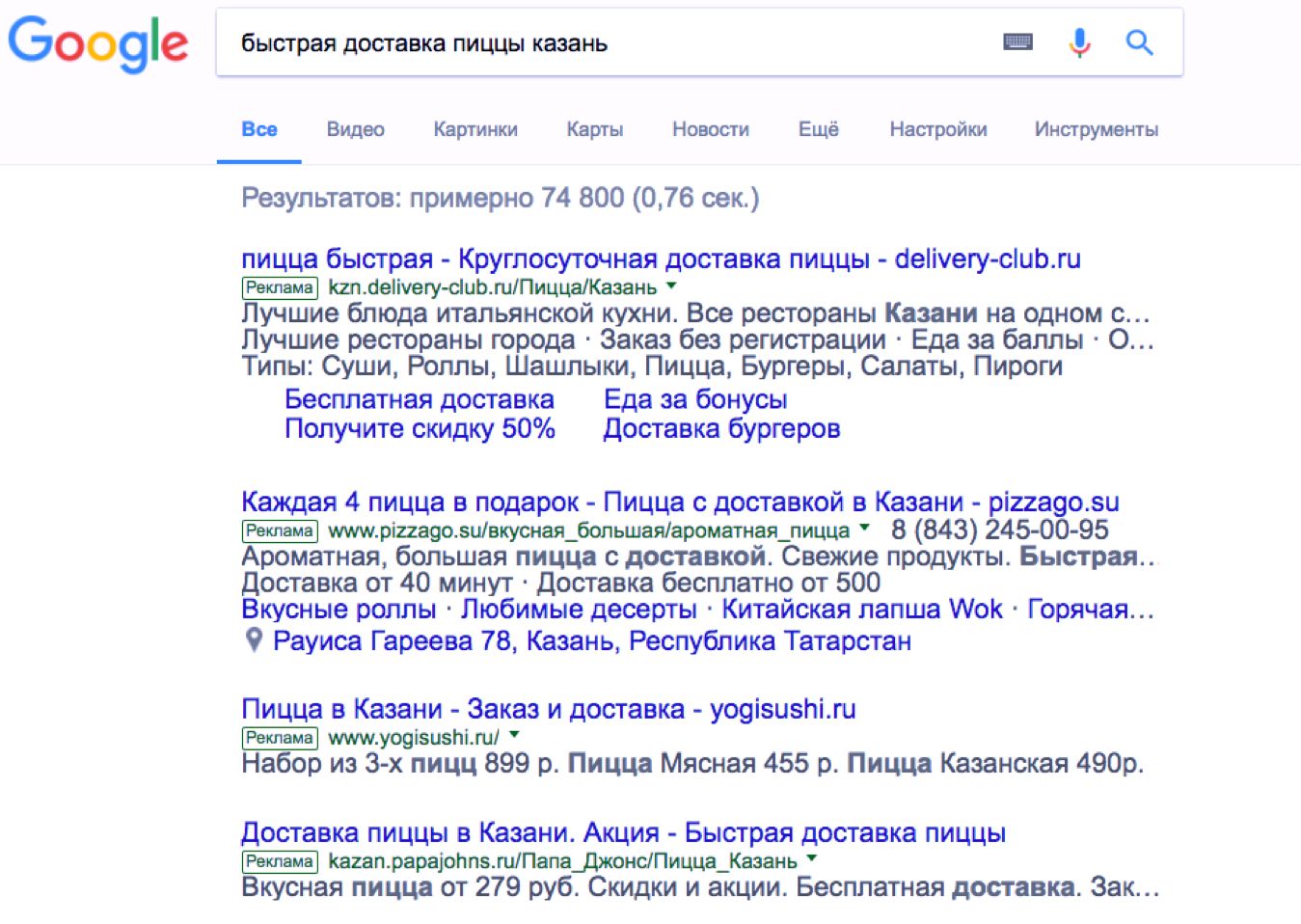Screen dimensions: 1301x924
Task: Open the Доставка бургеров sitelink
Action: click(x=721, y=428)
